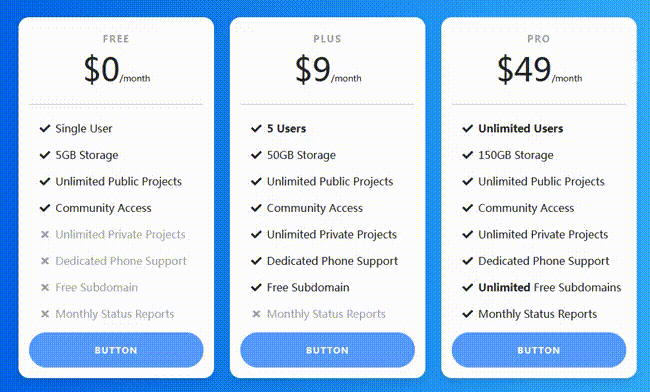
Task: Click Dedicated Phone Support text in Plus plan
Action: coord(332,261)
